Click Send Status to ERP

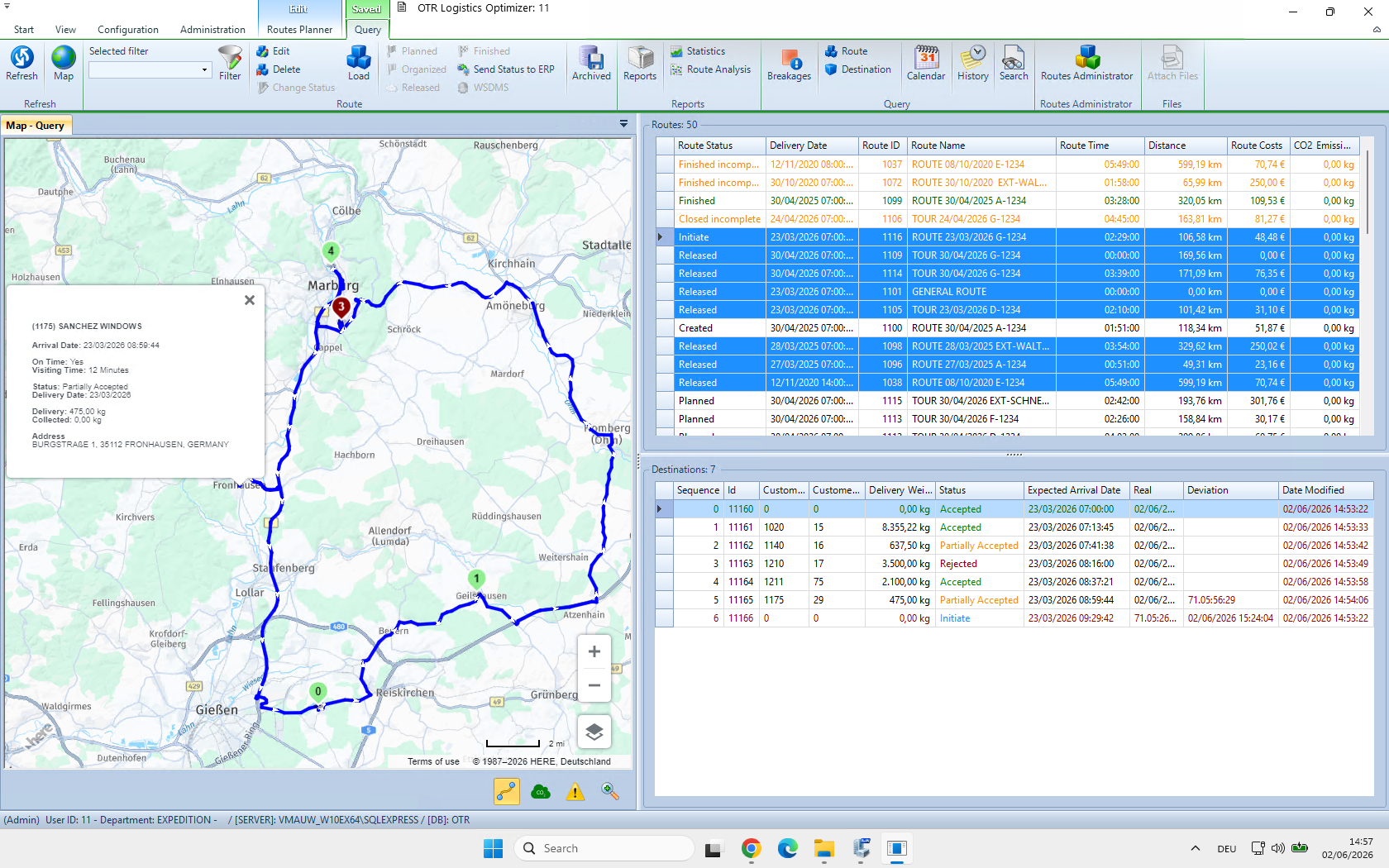tap(506, 69)
